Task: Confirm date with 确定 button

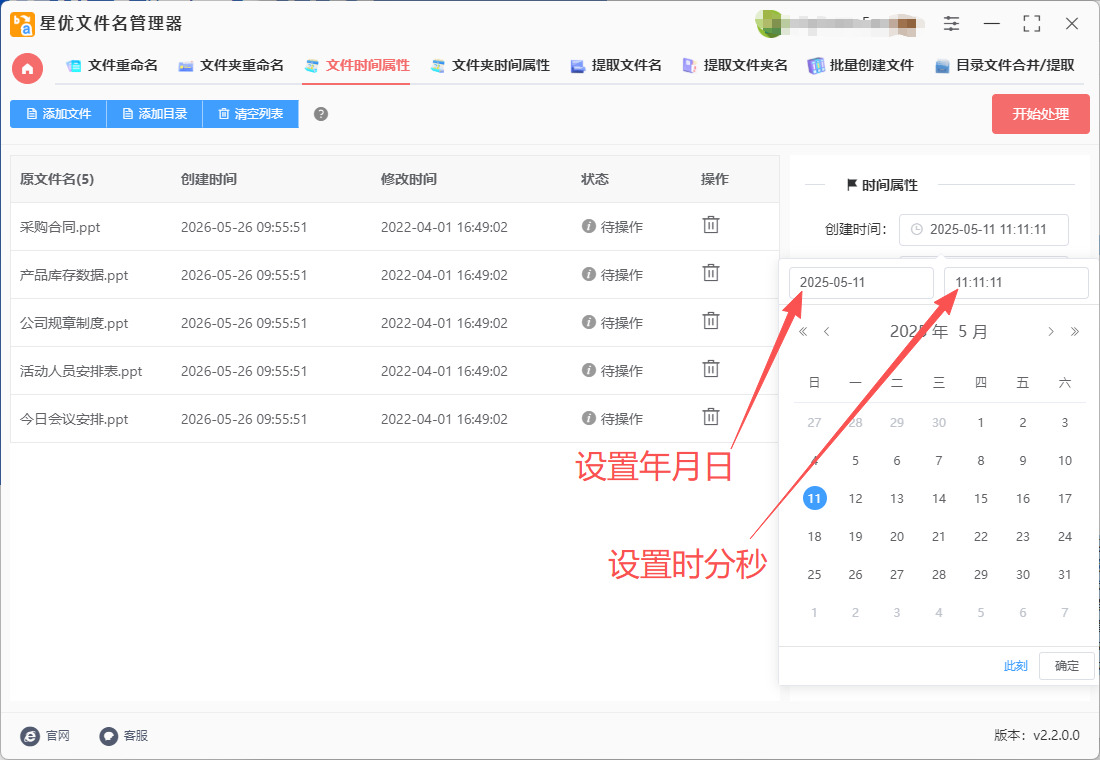Action: (1066, 666)
